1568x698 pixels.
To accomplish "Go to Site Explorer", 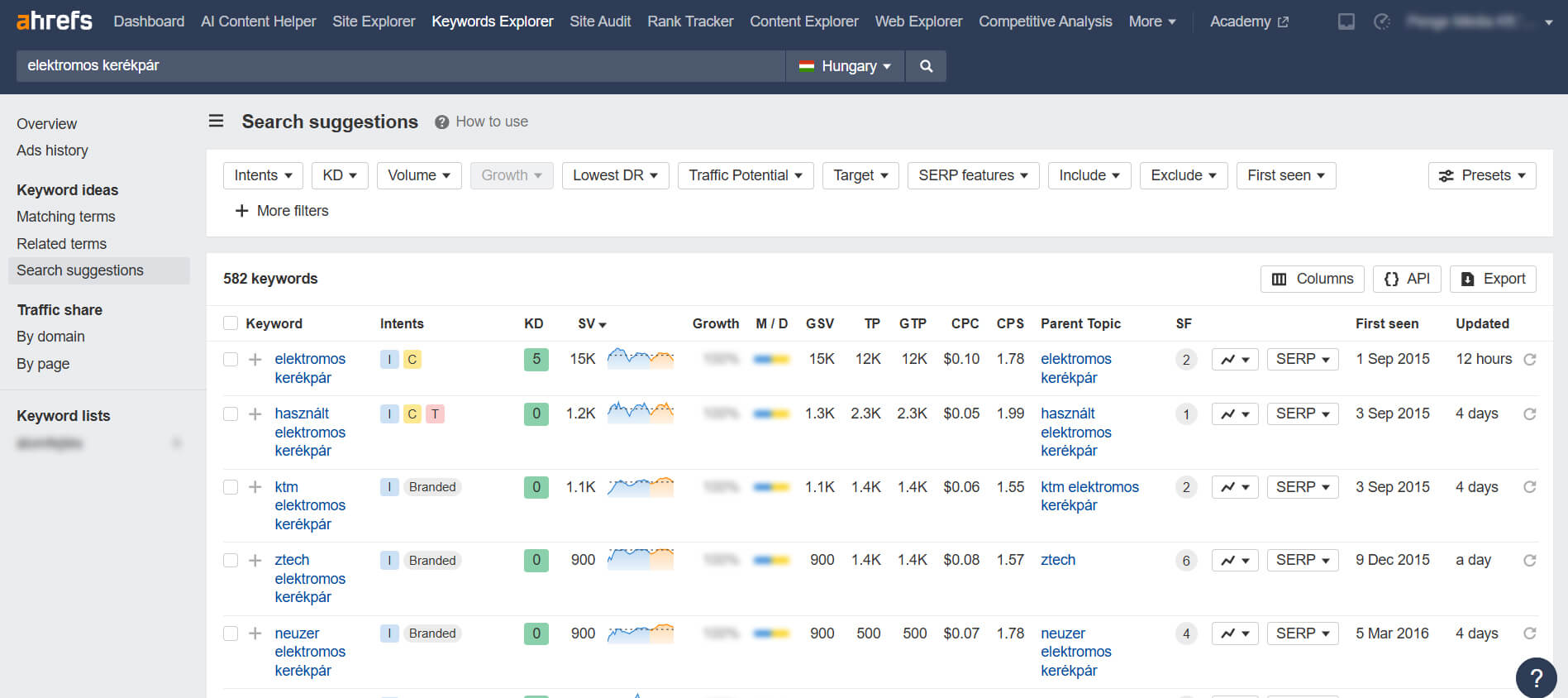I will 374,22.
